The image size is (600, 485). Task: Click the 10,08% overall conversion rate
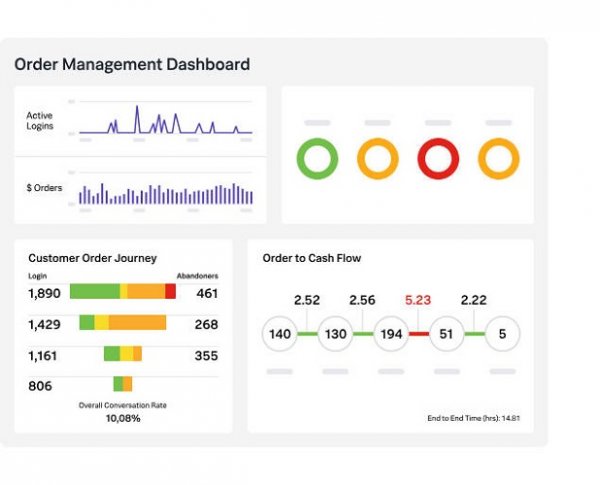(x=123, y=418)
